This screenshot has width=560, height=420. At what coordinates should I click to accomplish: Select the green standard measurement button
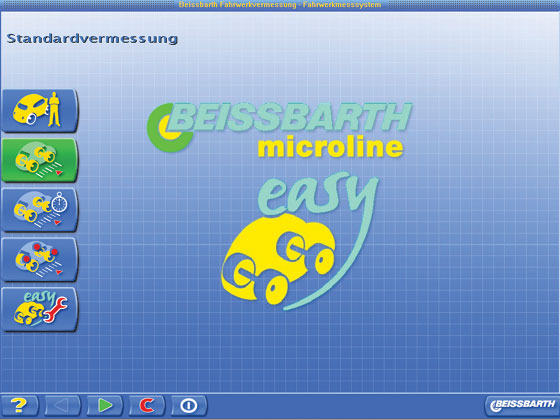(x=40, y=160)
